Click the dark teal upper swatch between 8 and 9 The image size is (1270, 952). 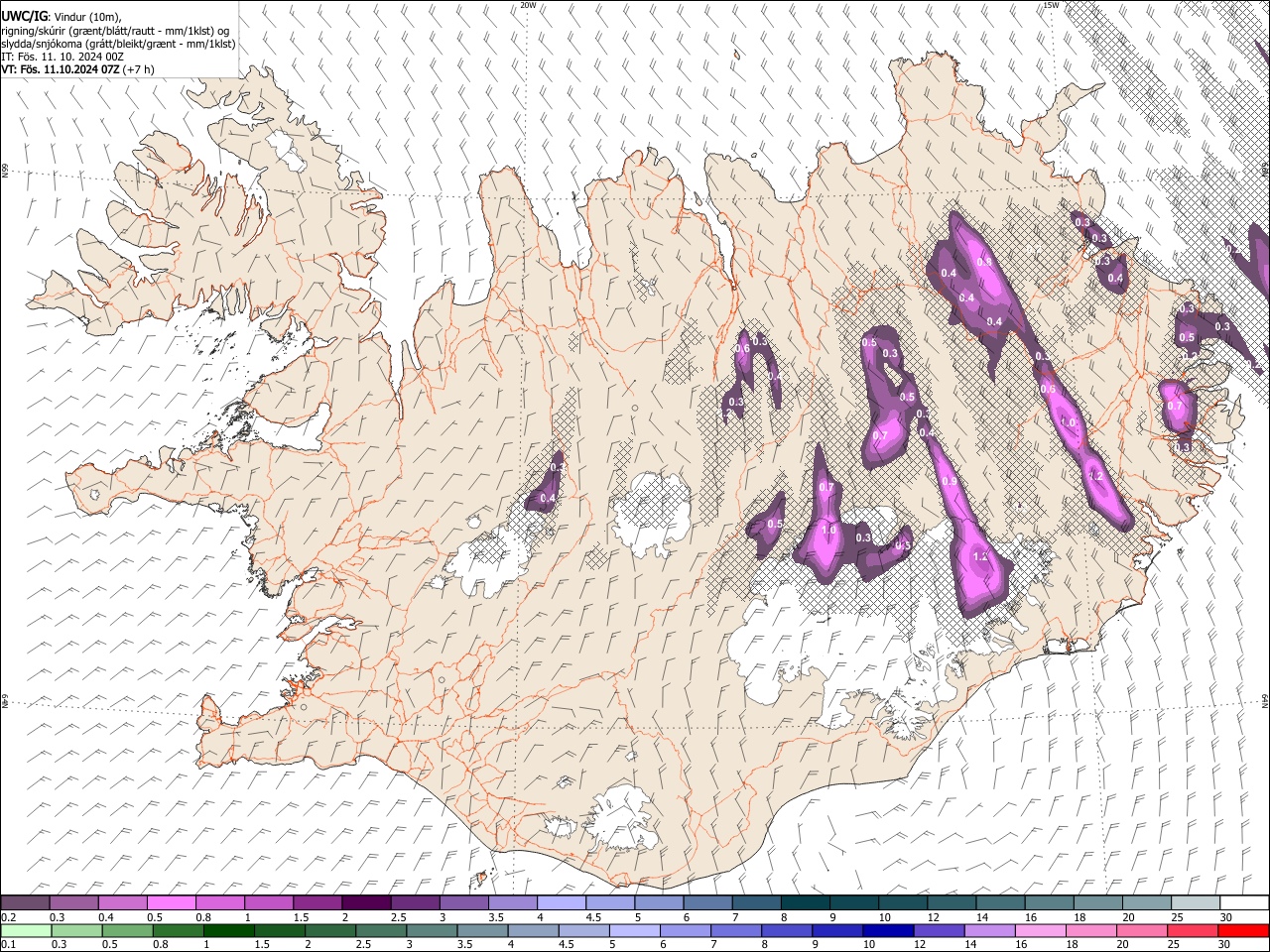pyautogui.click(x=805, y=902)
